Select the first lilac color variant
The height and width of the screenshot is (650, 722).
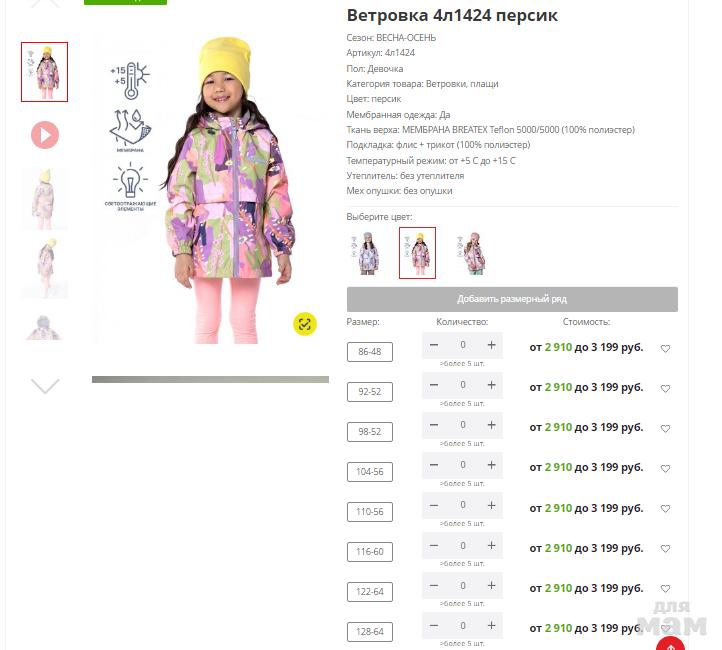(367, 253)
